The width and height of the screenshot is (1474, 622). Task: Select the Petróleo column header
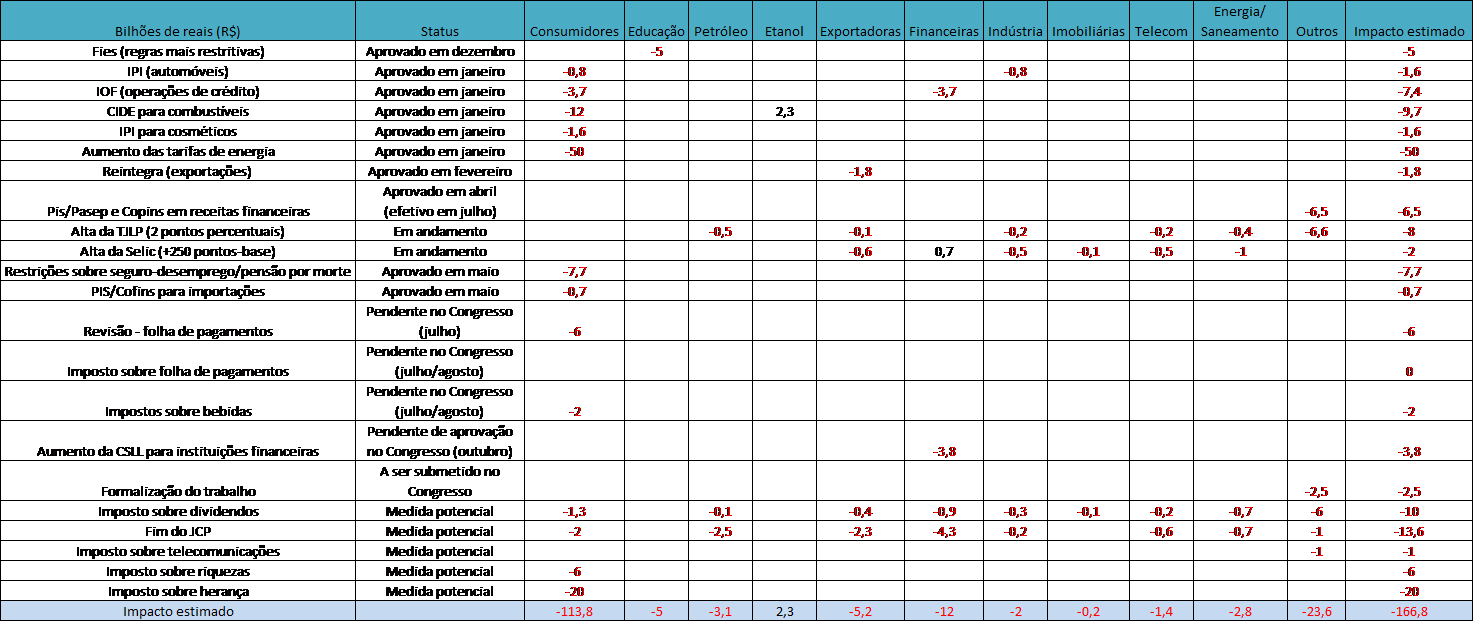tap(720, 31)
